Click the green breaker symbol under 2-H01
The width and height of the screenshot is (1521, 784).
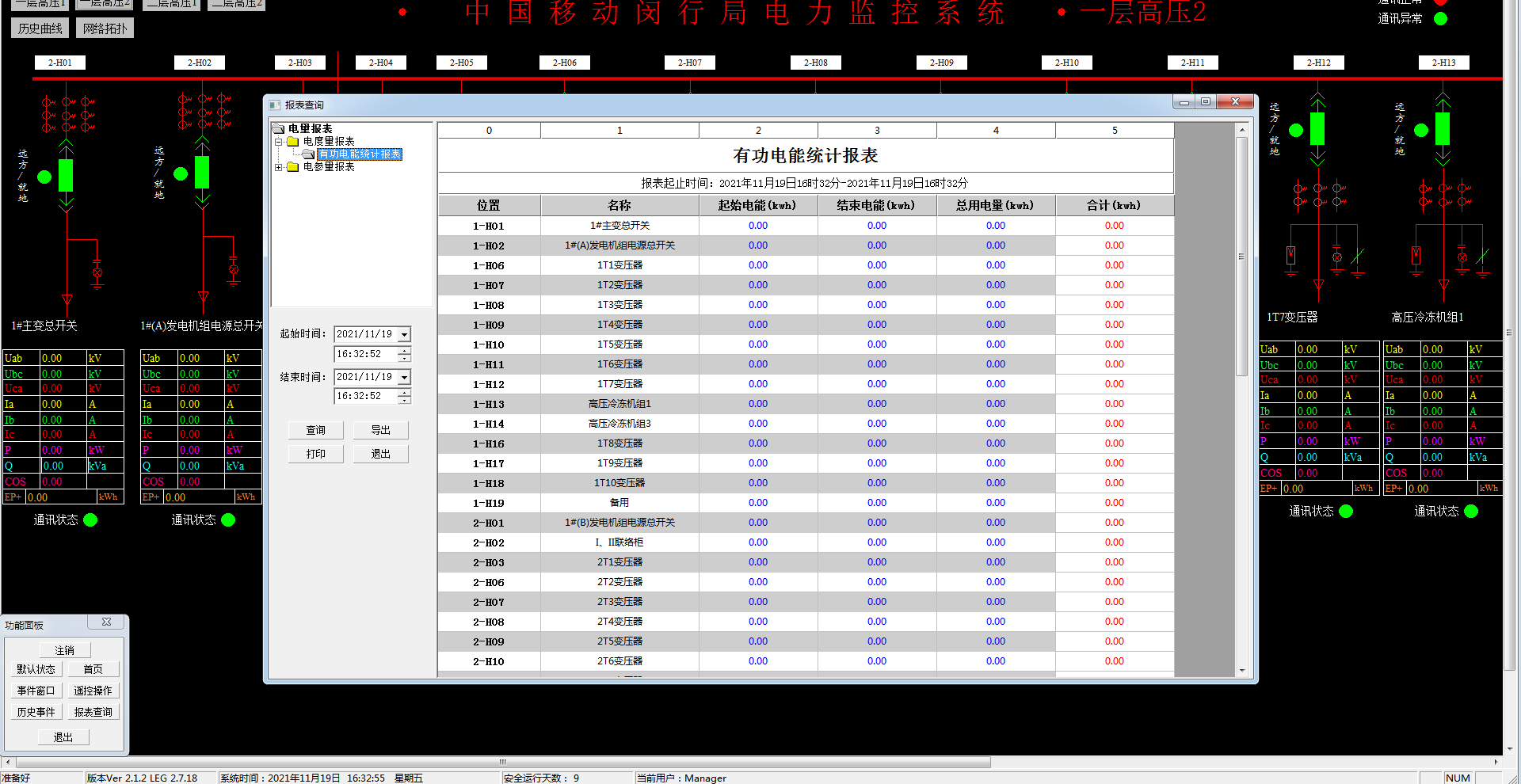point(66,175)
